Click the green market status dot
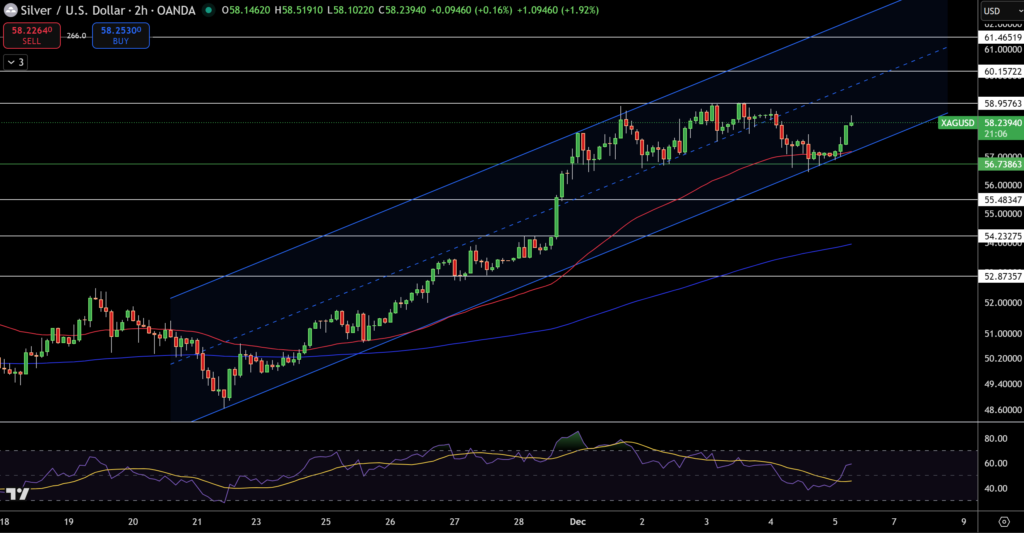 point(208,10)
